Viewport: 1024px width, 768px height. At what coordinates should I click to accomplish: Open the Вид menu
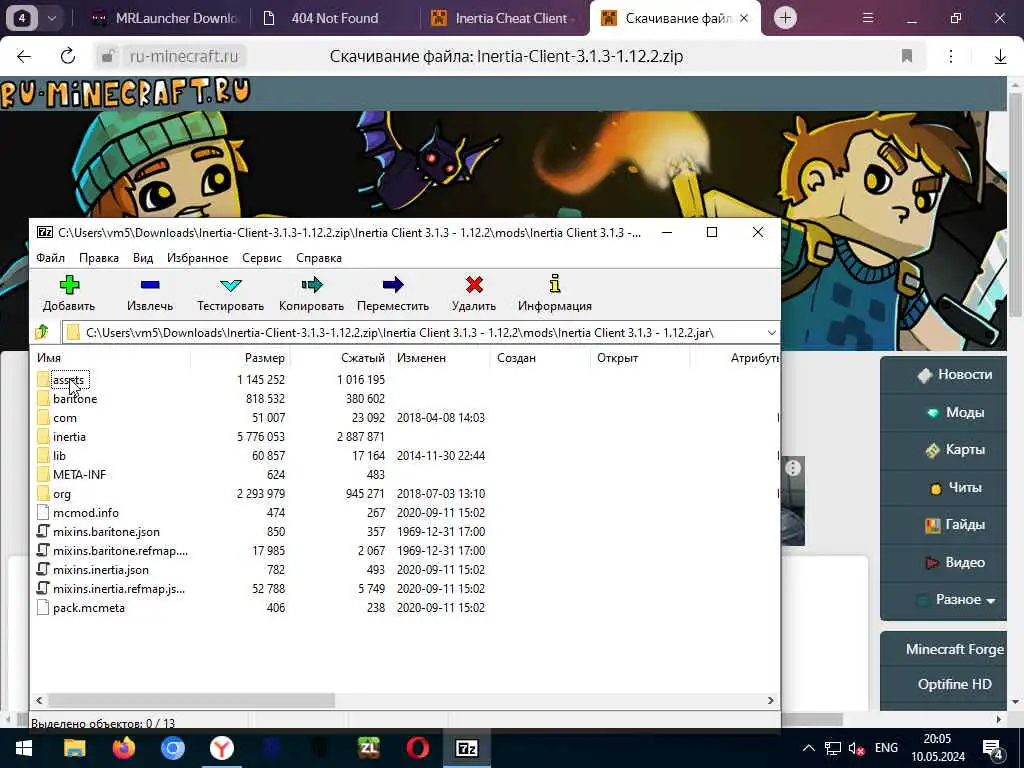point(142,258)
